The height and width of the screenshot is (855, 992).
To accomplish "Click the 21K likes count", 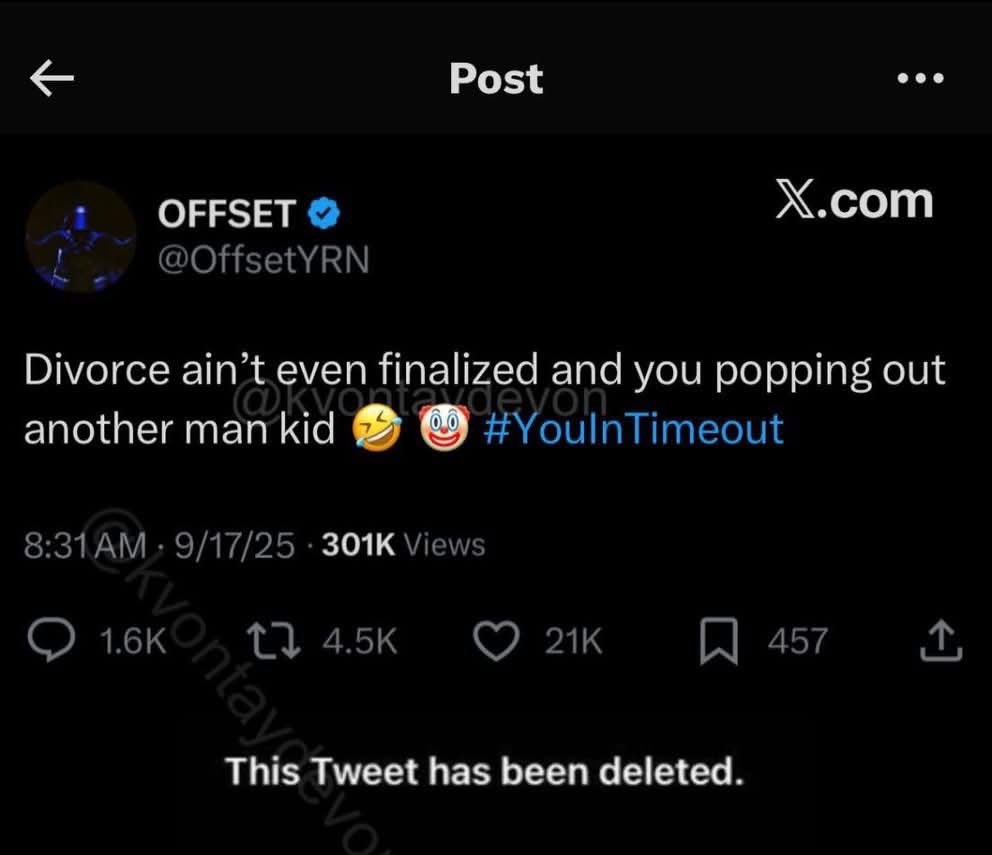I will click(x=574, y=641).
